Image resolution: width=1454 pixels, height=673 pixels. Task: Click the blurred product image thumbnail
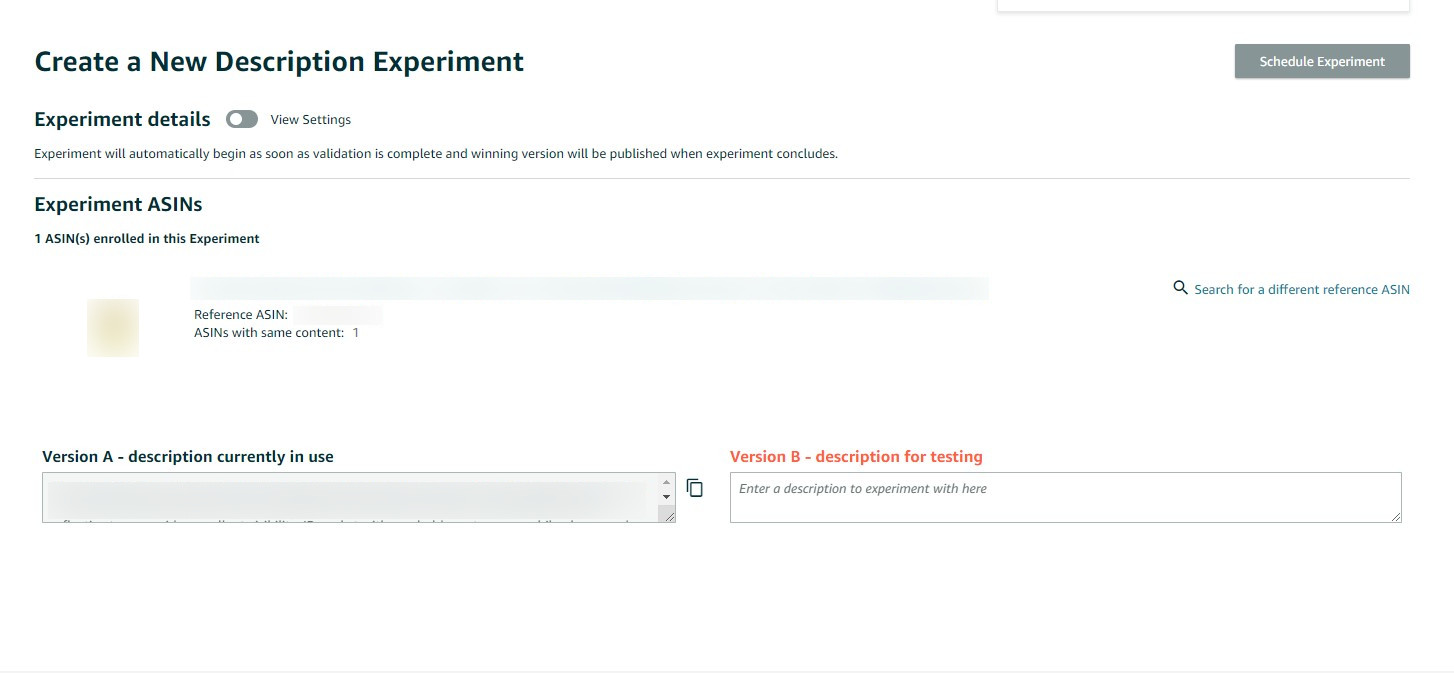(x=113, y=327)
